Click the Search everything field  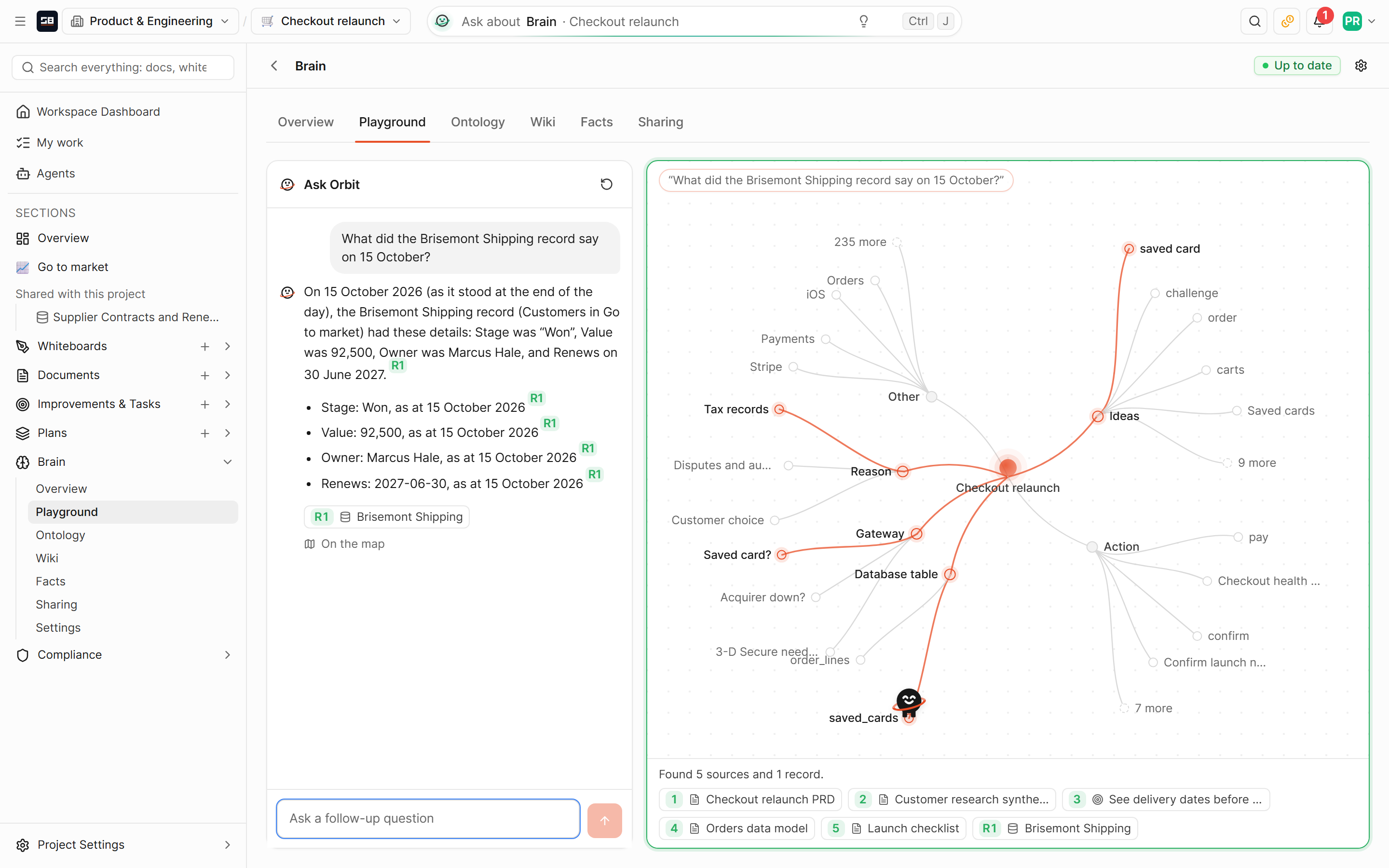tap(123, 67)
